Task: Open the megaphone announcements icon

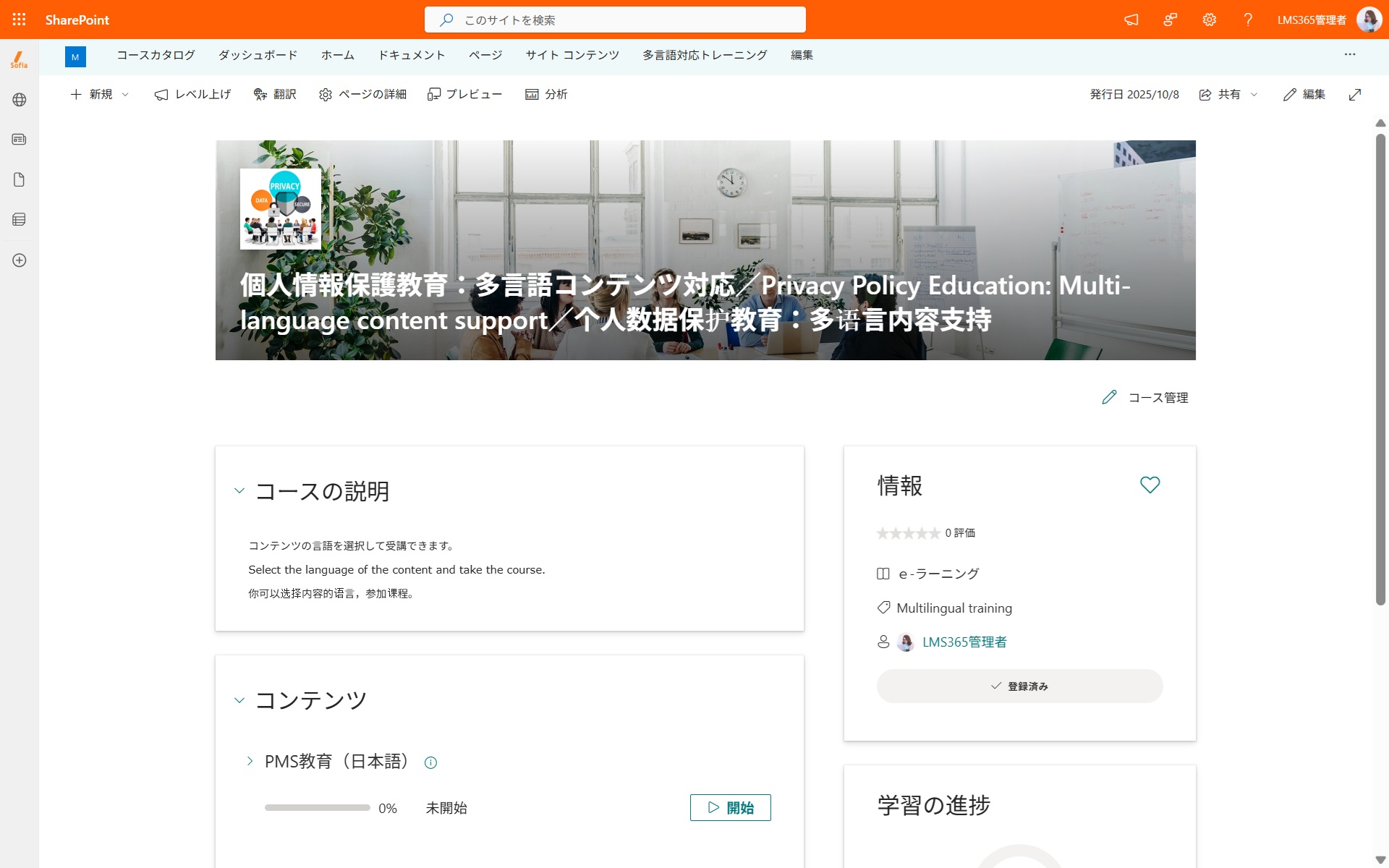Action: pos(1131,20)
